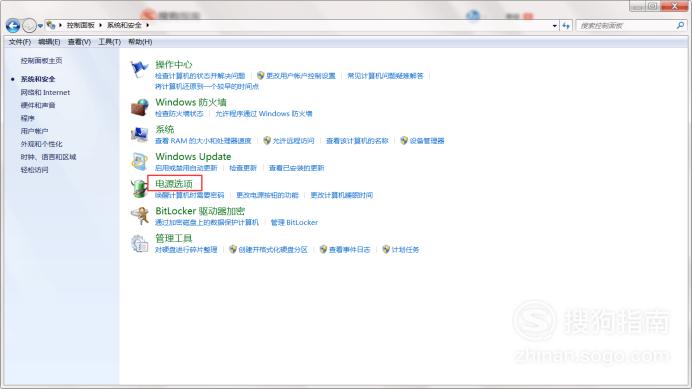692x389 pixels.
Task: Open 轻松访问 in the sidebar
Action: coord(34,170)
